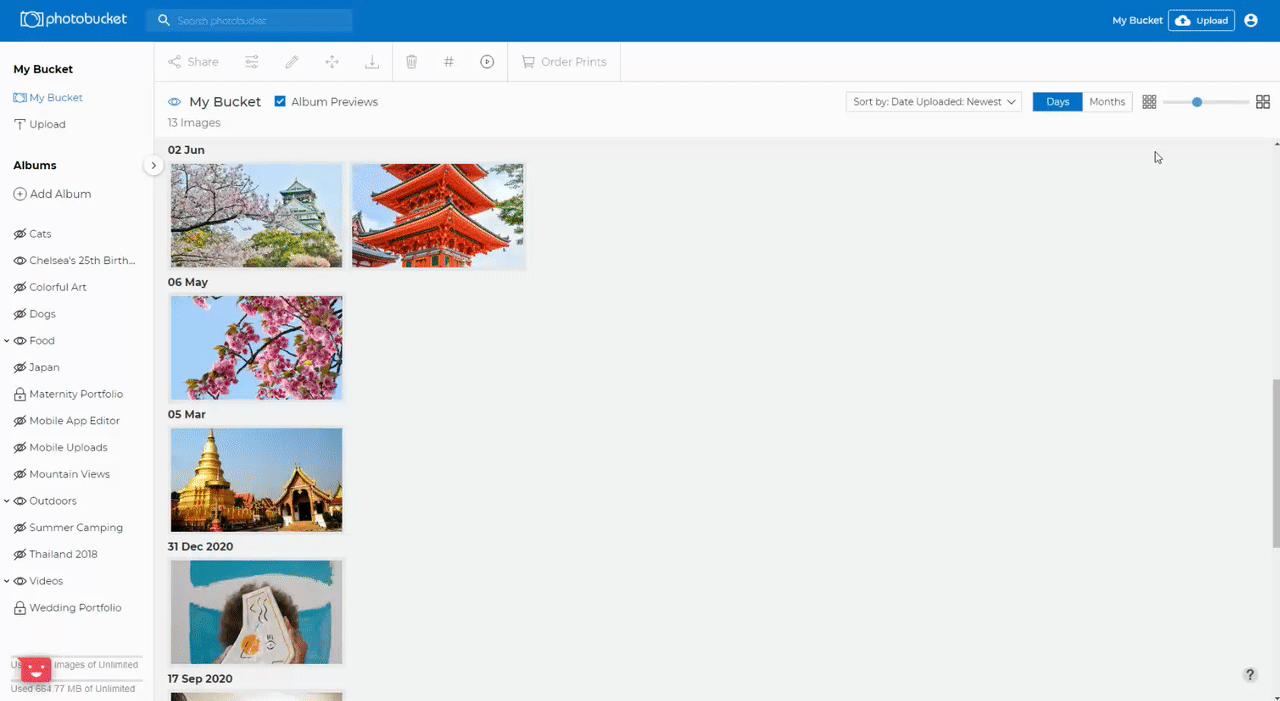1280x701 pixels.
Task: Open the adjust settings sliders icon
Action: [x=252, y=62]
